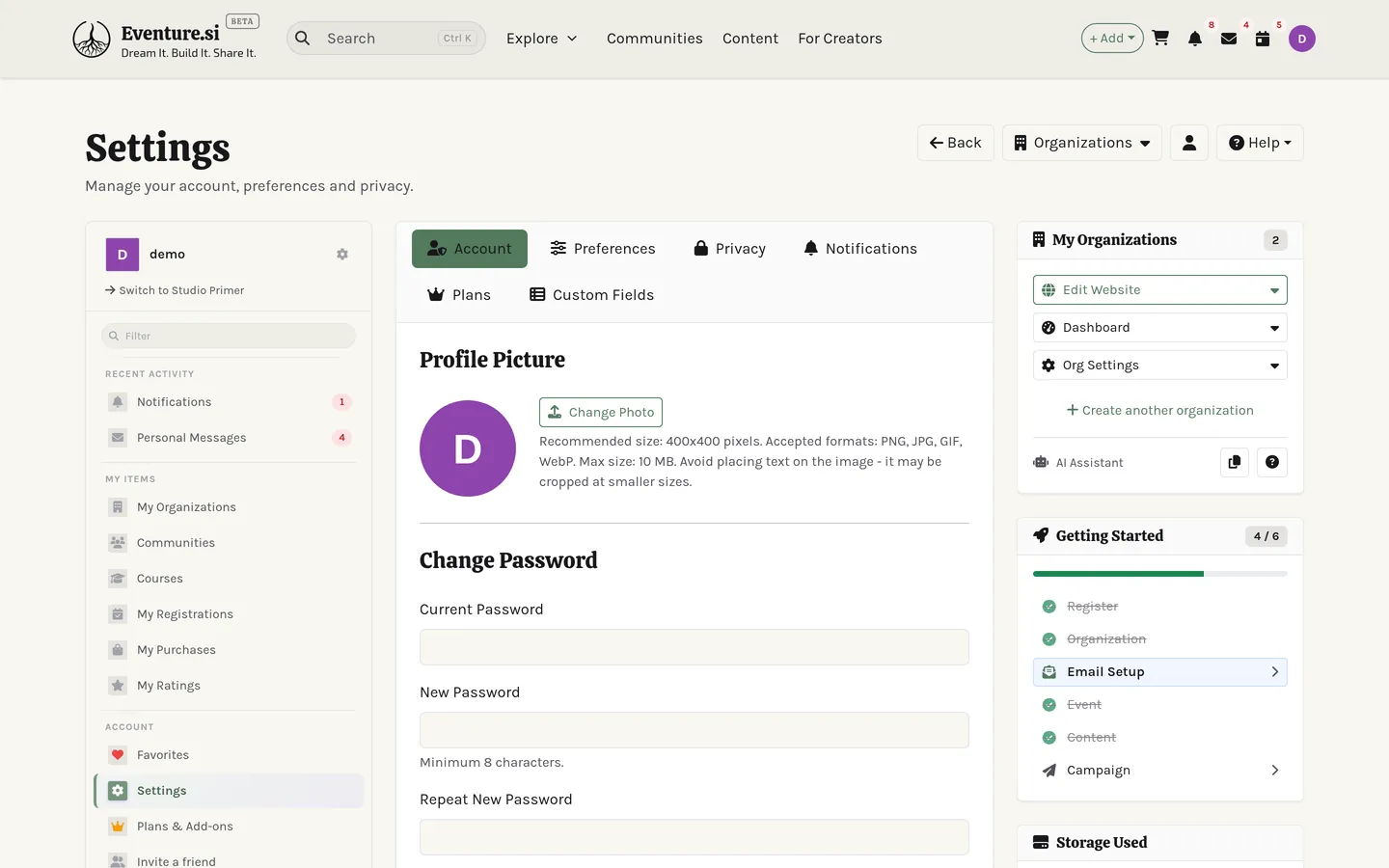Click the completed Organization step
The image size is (1389, 868).
(1160, 639)
